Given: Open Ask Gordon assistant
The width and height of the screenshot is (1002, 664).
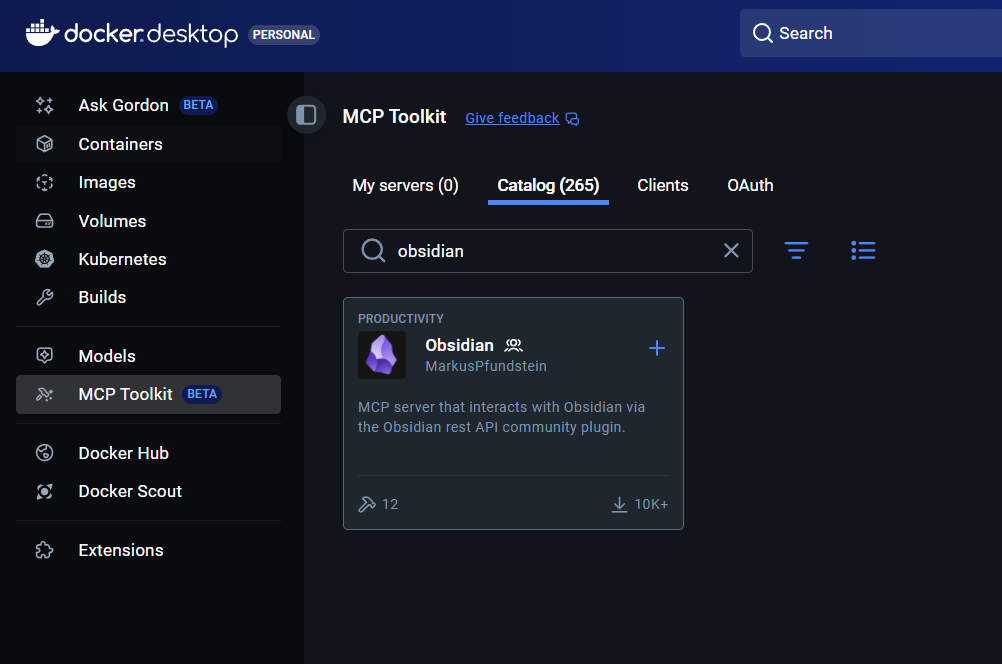Looking at the screenshot, I should click(122, 104).
